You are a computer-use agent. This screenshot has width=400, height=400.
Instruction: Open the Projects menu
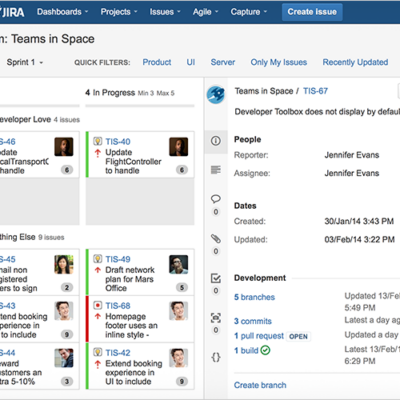click(x=119, y=12)
